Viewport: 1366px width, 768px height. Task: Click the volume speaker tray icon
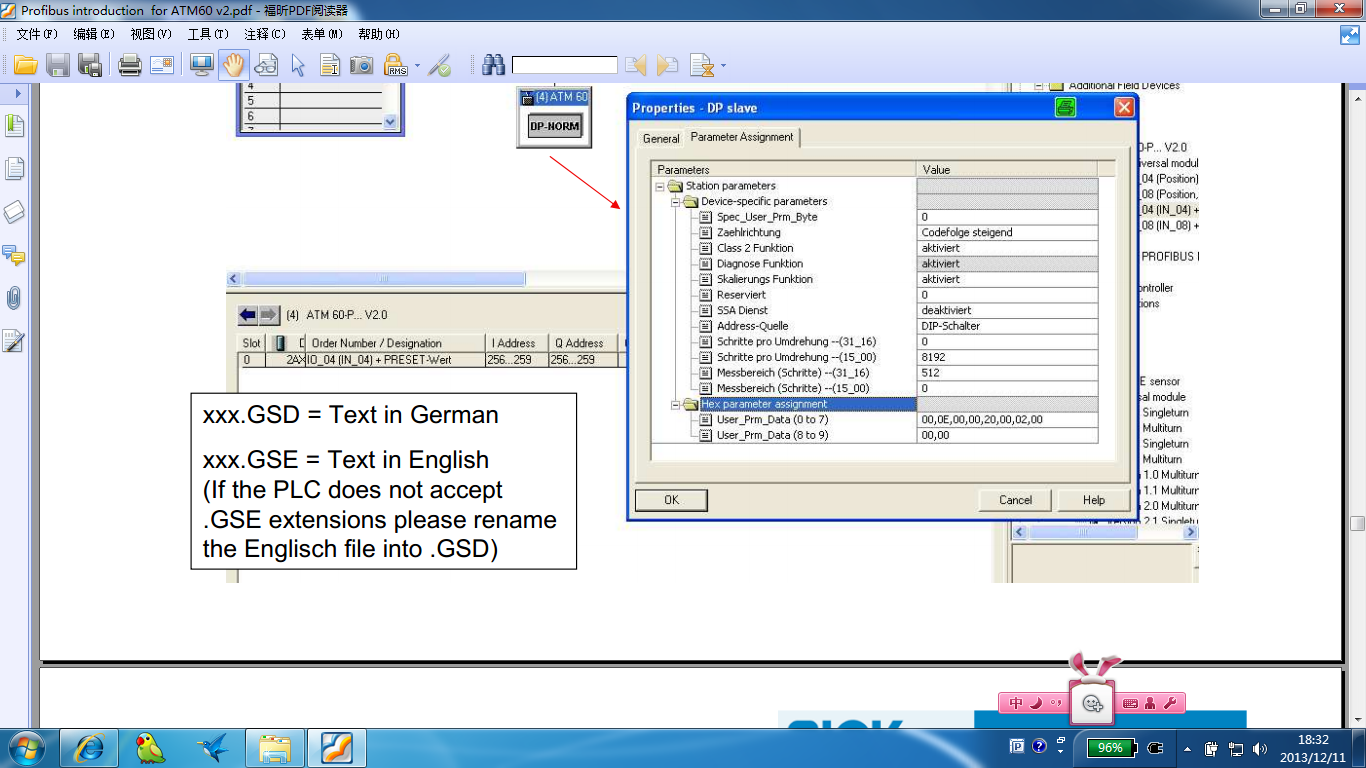tap(1259, 748)
